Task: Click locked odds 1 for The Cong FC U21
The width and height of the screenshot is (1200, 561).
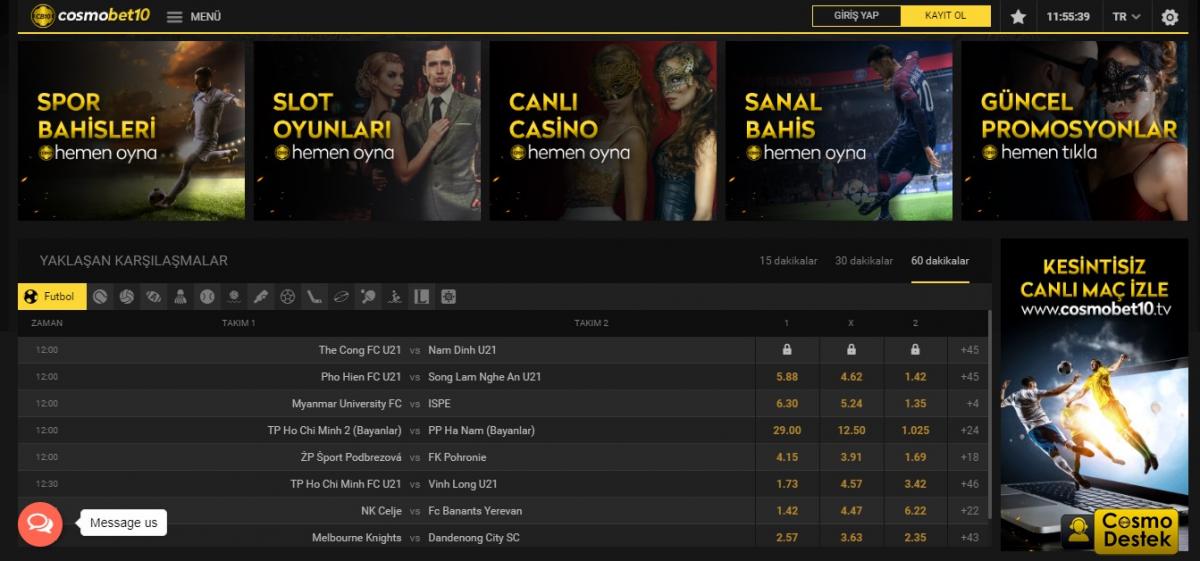Action: click(787, 350)
